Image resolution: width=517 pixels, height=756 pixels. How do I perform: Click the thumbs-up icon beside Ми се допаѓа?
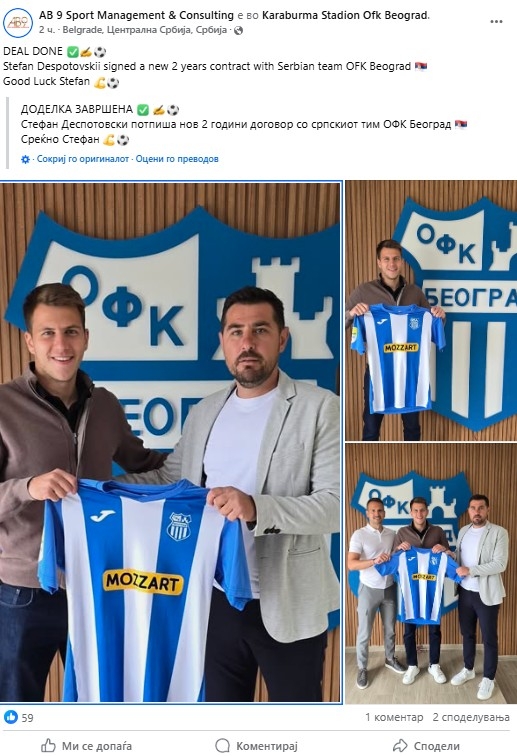(48, 745)
